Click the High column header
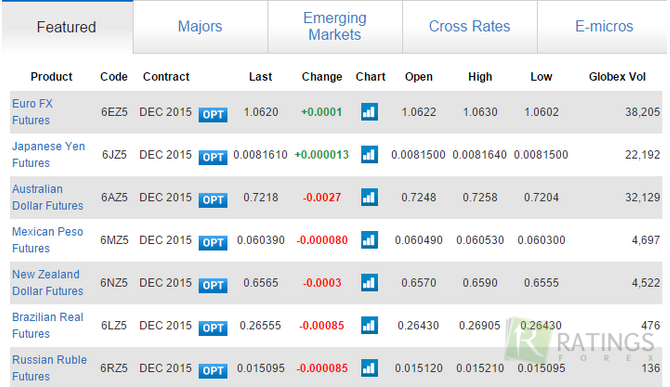Viewport: 670px width, 387px height. coord(480,77)
